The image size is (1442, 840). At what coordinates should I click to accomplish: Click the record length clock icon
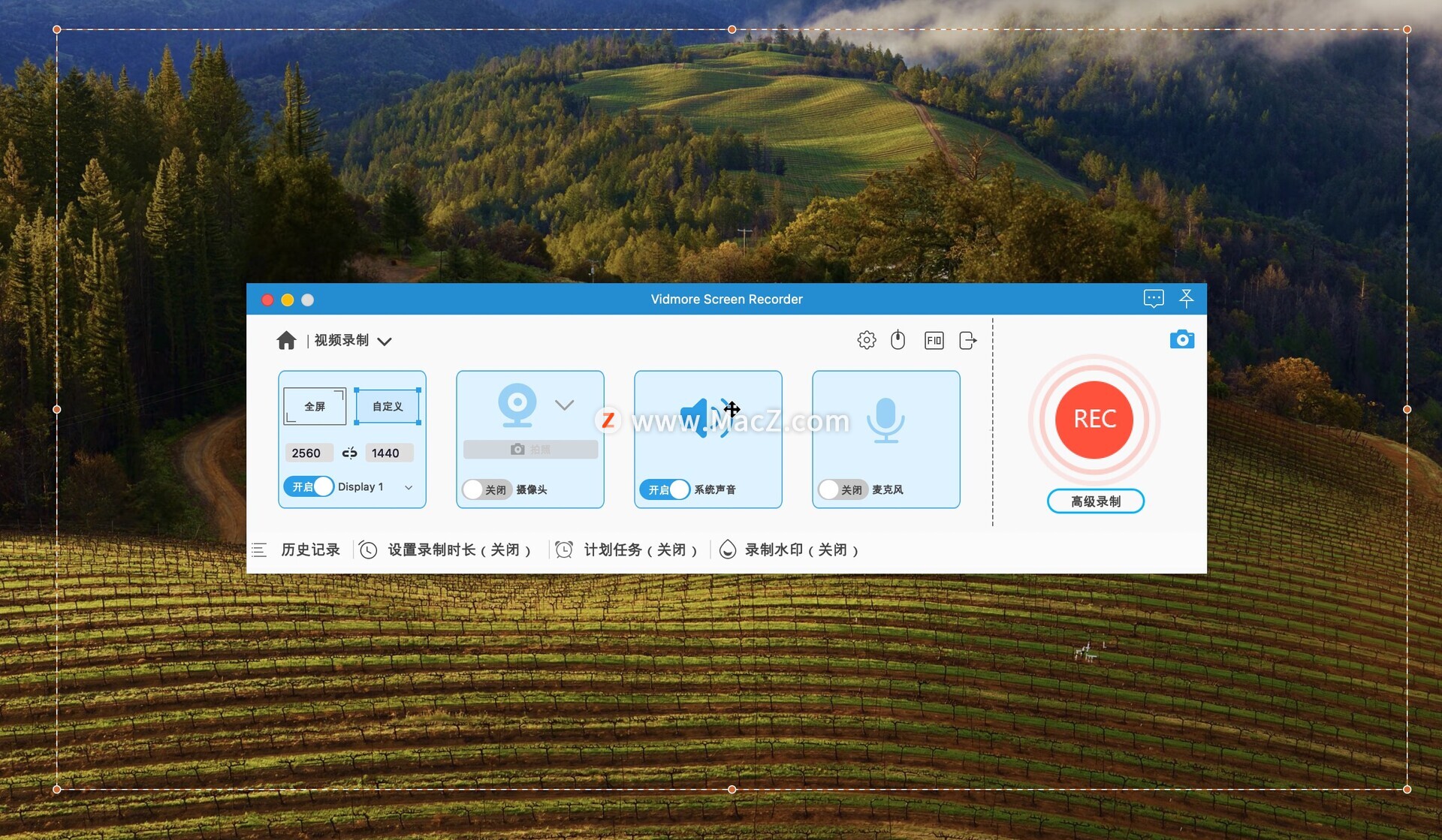click(368, 550)
